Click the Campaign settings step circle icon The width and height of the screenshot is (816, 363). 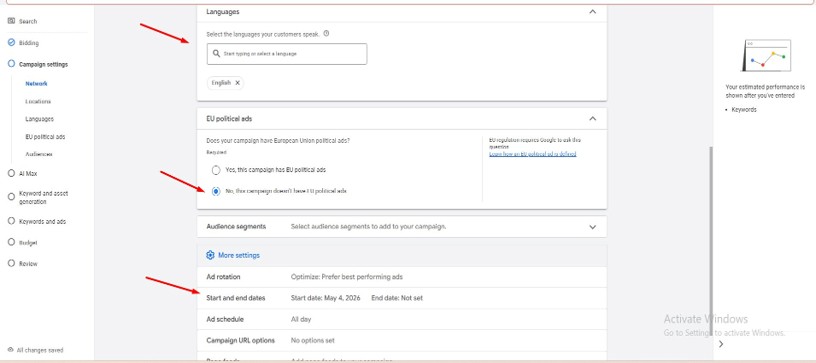tap(11, 64)
